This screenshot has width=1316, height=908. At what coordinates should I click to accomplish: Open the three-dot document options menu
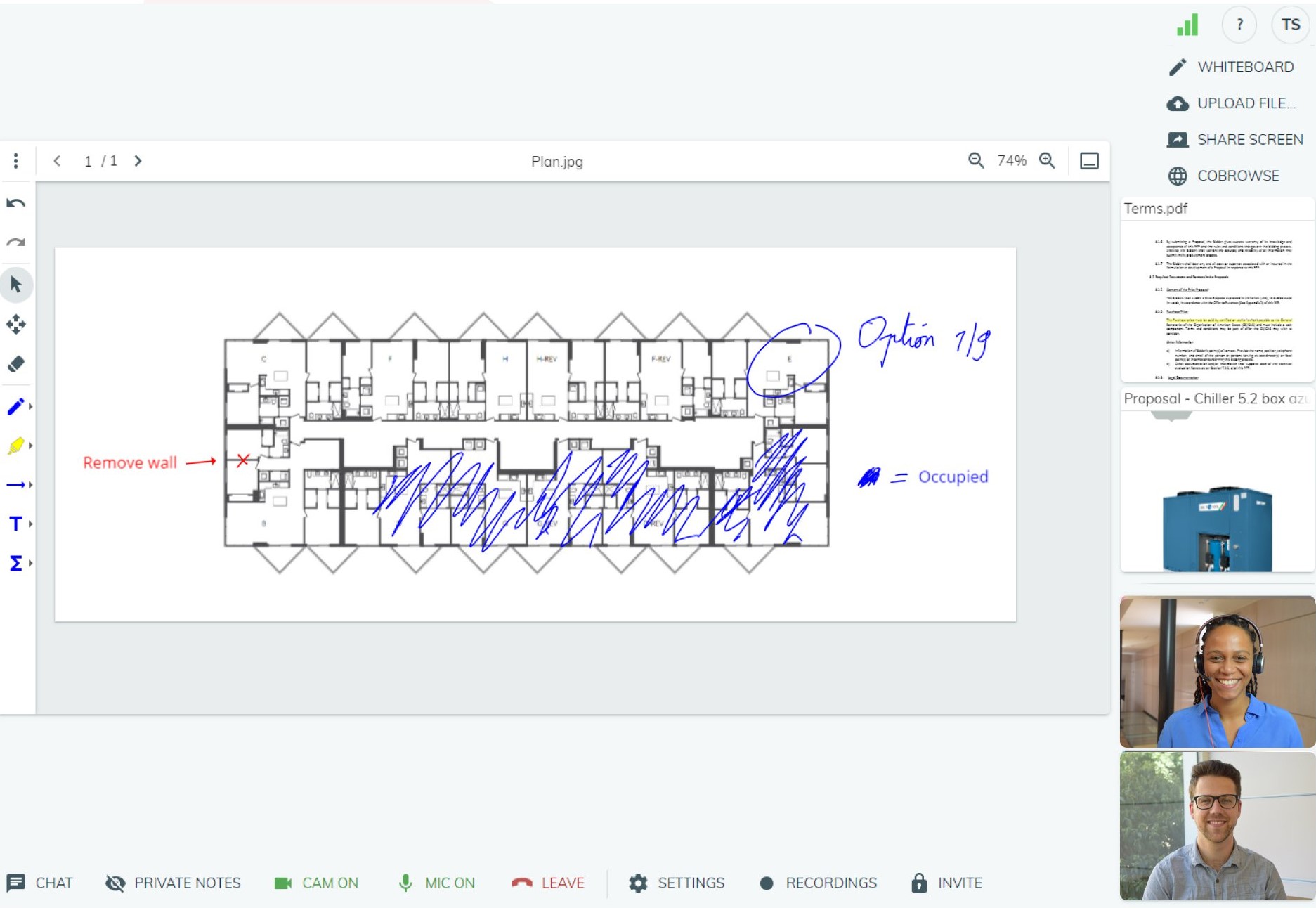click(x=15, y=161)
